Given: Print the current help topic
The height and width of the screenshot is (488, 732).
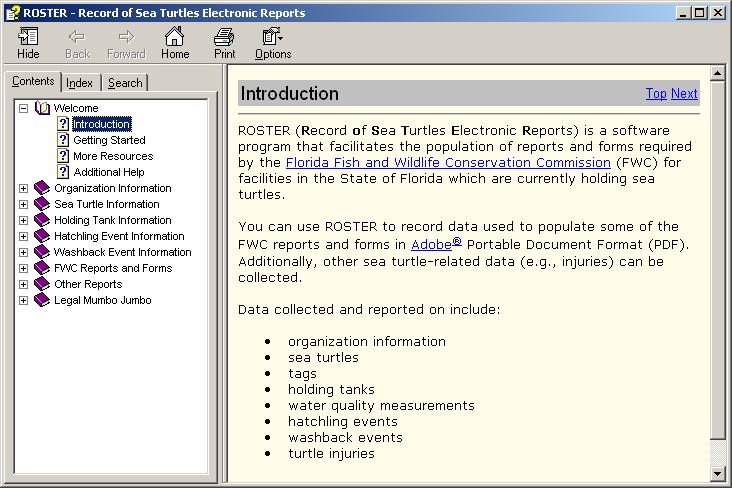Looking at the screenshot, I should point(224,37).
